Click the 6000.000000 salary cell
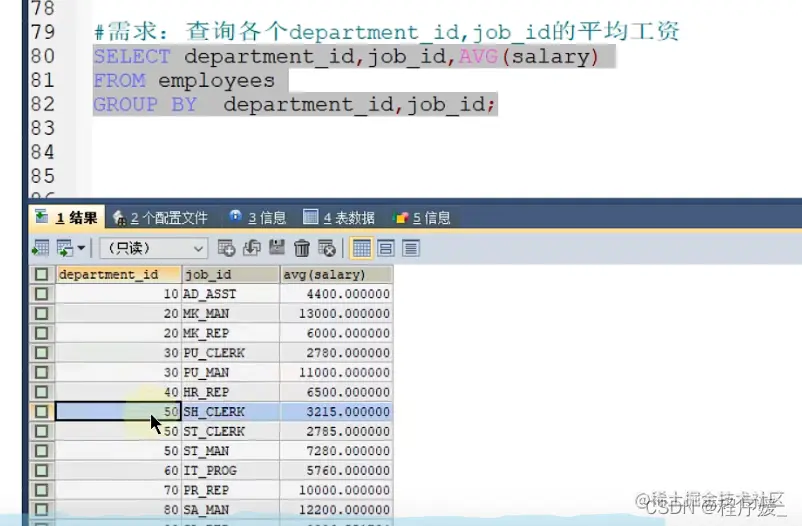Image resolution: width=802 pixels, height=526 pixels. [x=337, y=334]
